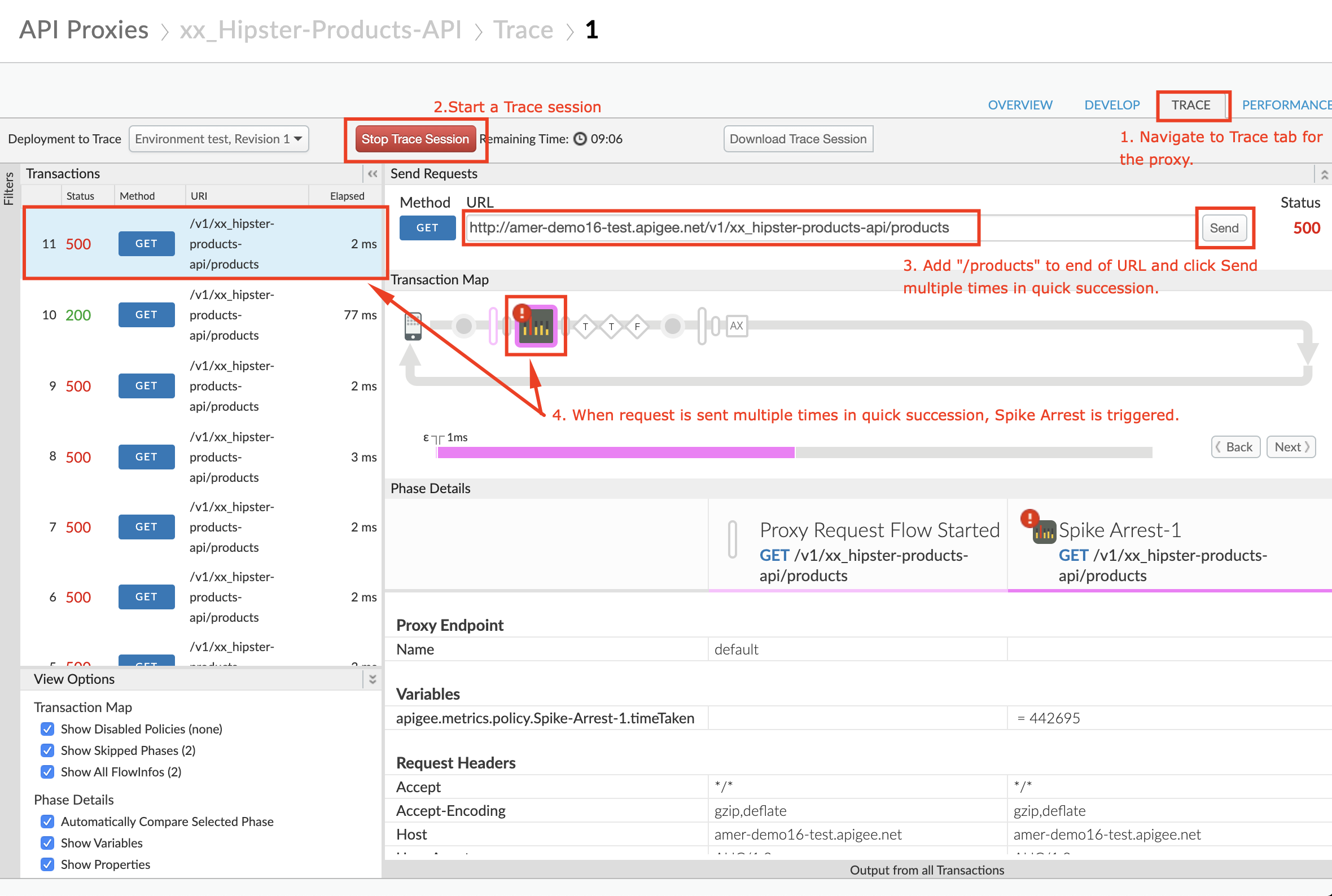Collapse the Send Requests section
The width and height of the screenshot is (1332, 896).
[x=1324, y=174]
